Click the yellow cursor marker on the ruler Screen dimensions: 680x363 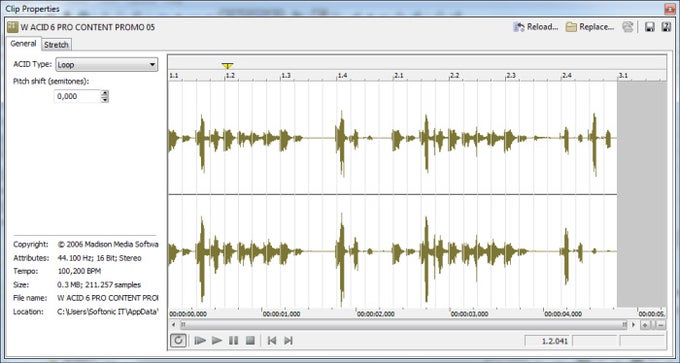(227, 66)
